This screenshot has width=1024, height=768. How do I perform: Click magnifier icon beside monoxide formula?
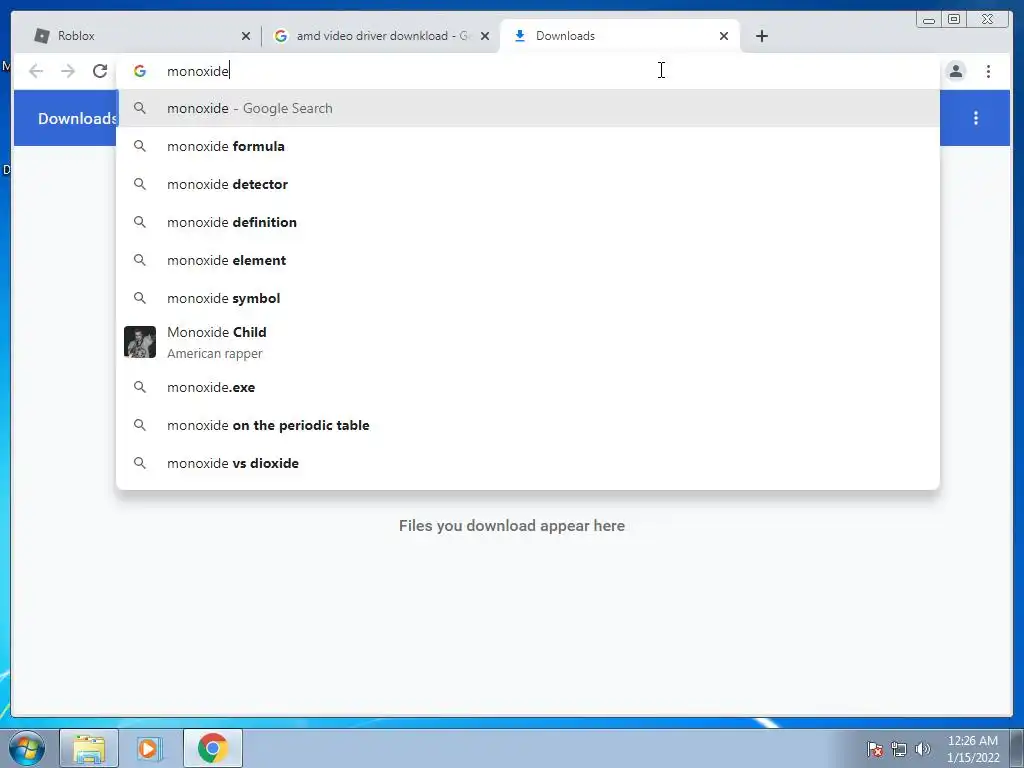click(140, 146)
